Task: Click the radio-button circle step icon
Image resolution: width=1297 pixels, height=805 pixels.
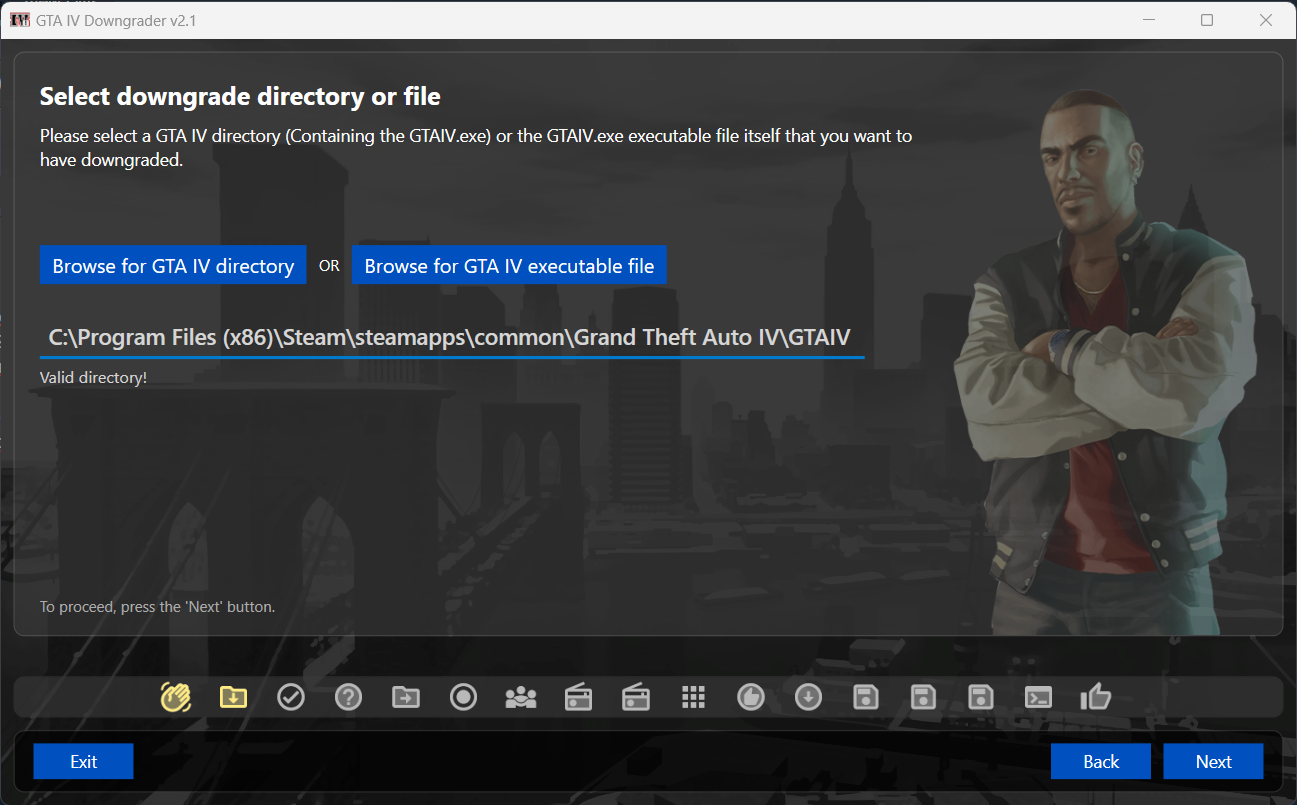Action: pyautogui.click(x=463, y=696)
